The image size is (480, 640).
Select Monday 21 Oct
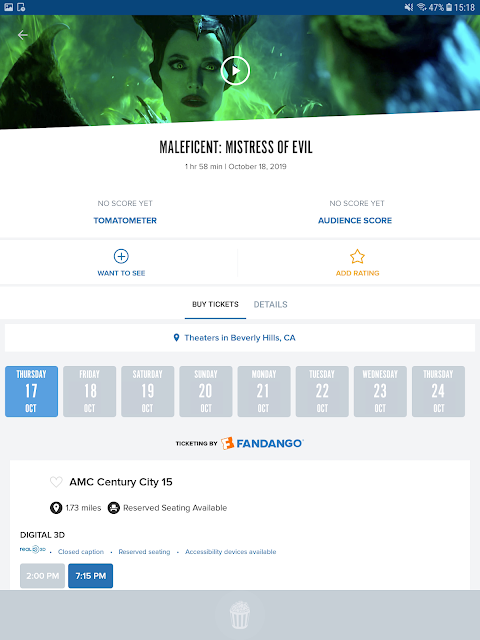(x=264, y=391)
